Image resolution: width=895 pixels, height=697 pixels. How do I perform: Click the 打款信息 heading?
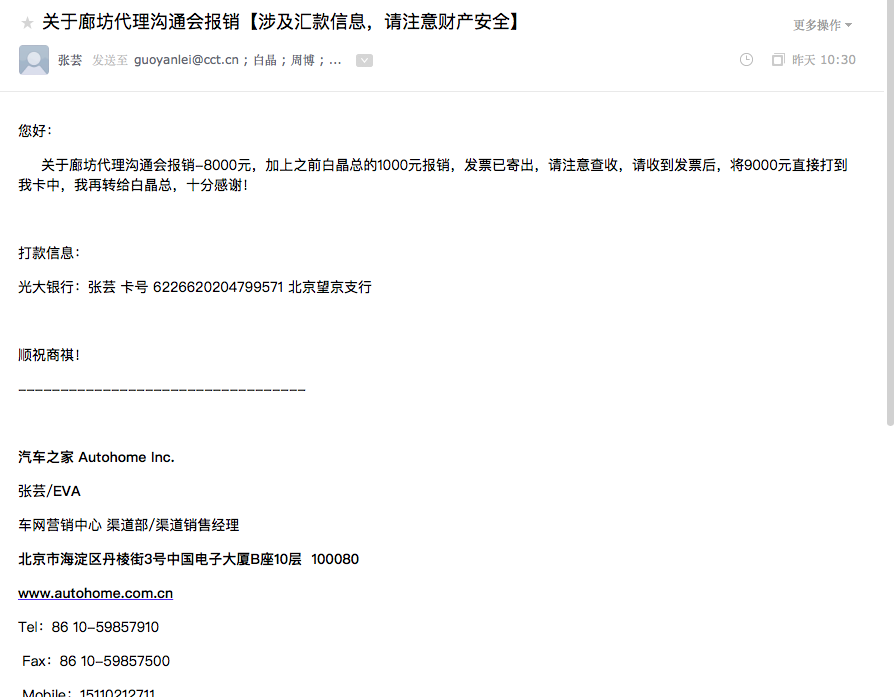(x=49, y=253)
